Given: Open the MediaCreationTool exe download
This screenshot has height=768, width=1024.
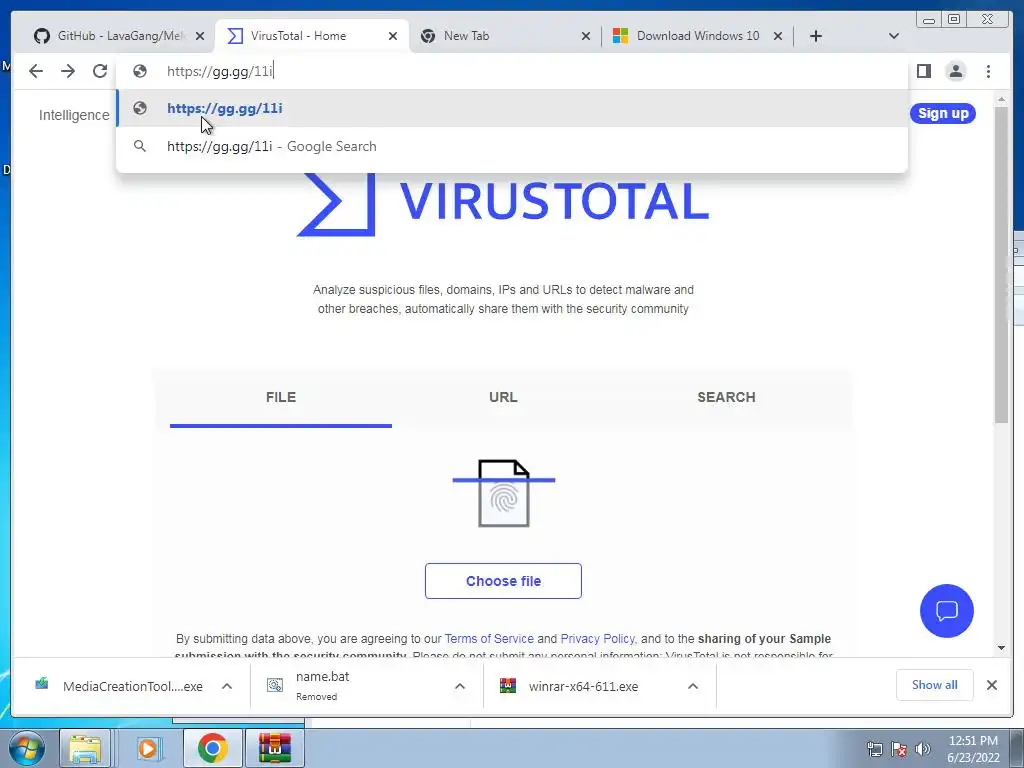Looking at the screenshot, I should pos(133,686).
